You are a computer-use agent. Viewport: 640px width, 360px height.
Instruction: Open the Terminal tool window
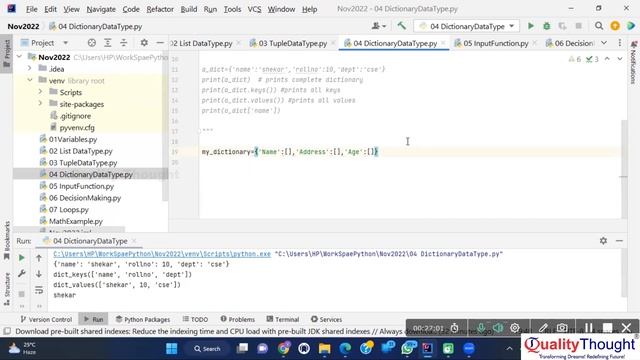tap(282, 319)
